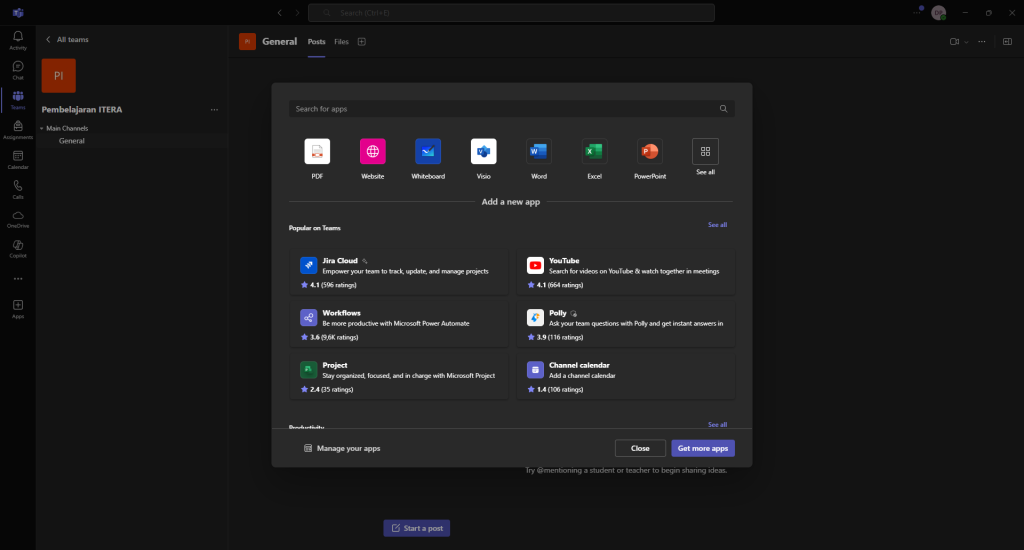The width and height of the screenshot is (1024, 550).
Task: Open Manage your apps
Action: tap(342, 448)
